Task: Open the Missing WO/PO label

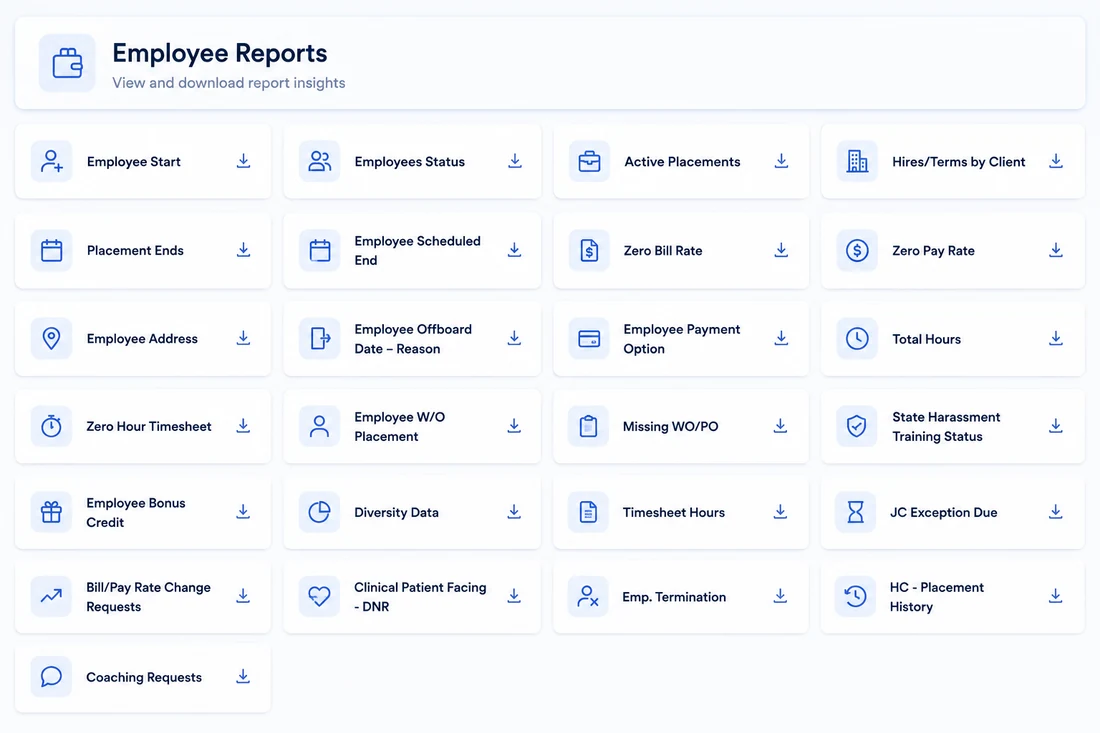Action: (x=671, y=426)
